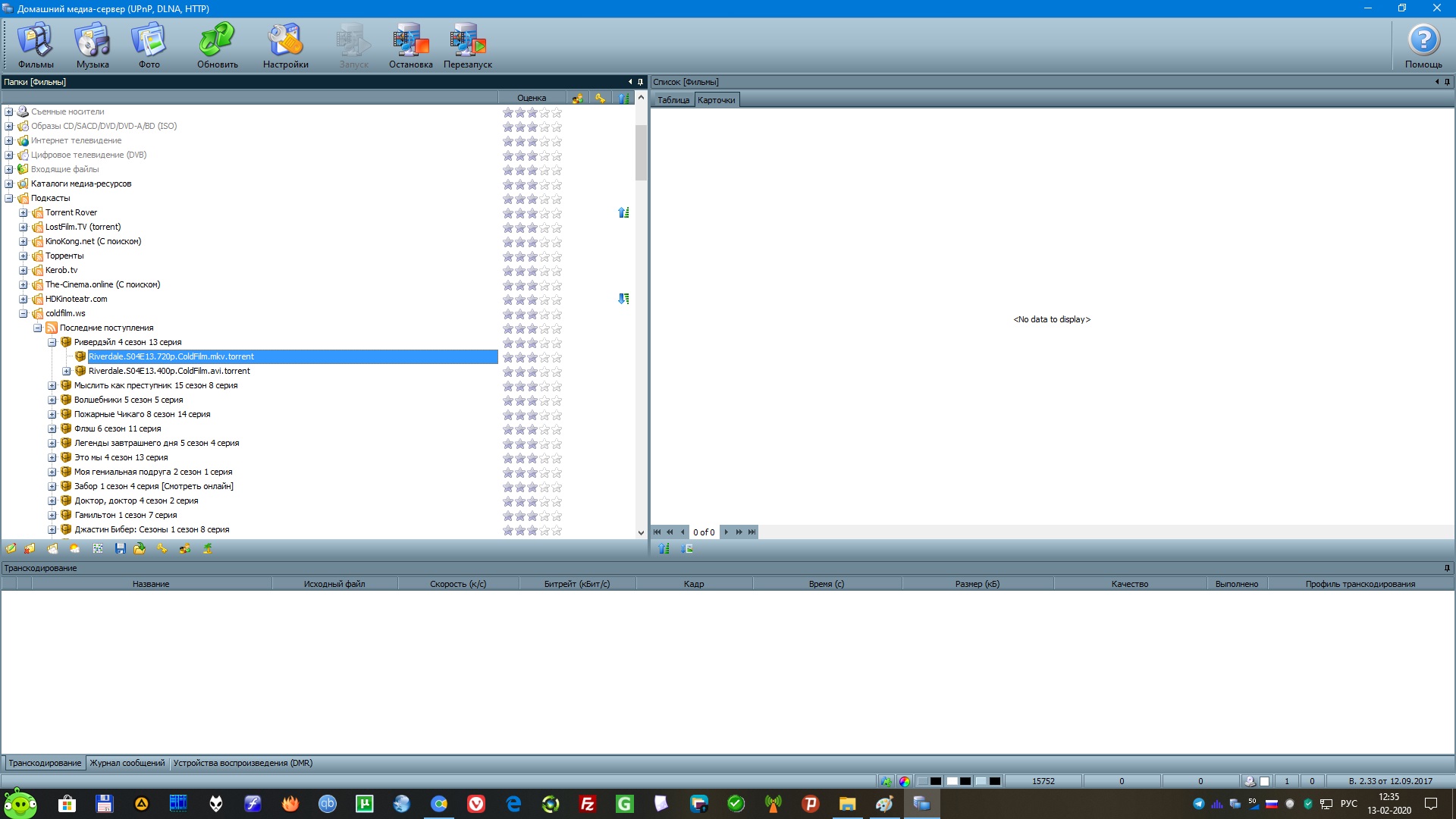Click the Оценка column header
This screenshot has width=1456, height=819.
coord(532,98)
